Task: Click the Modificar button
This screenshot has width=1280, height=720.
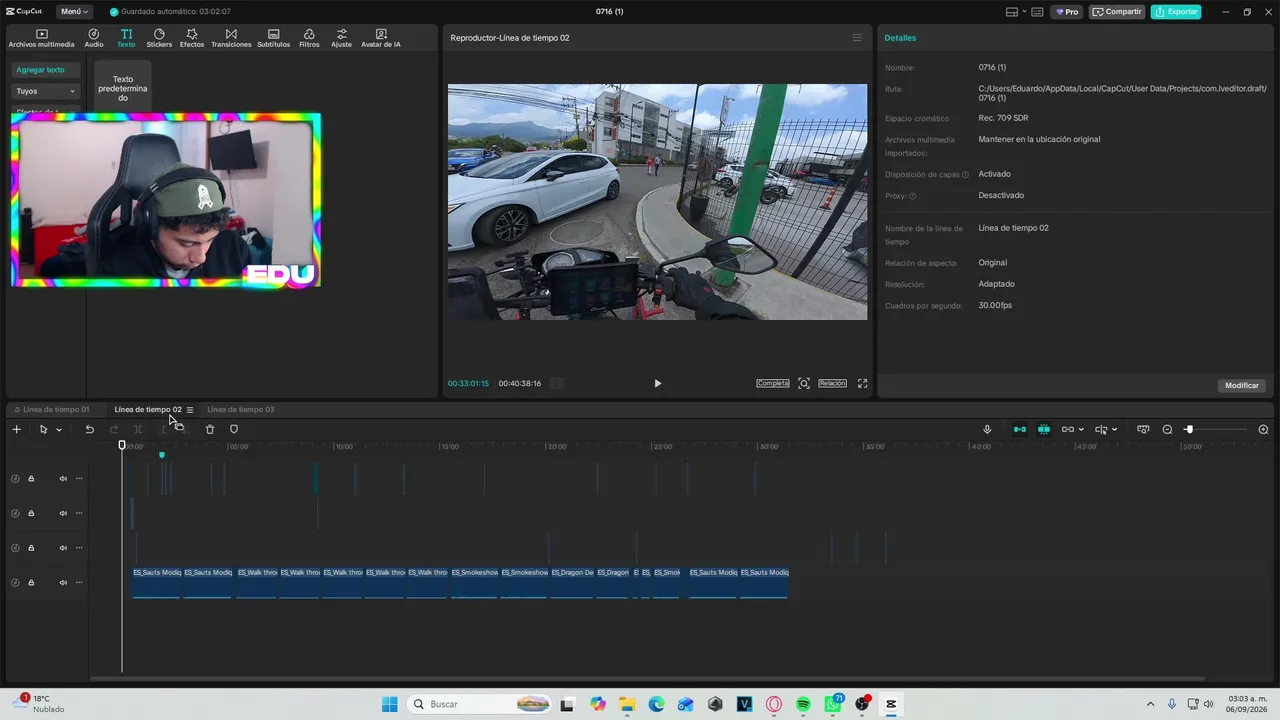Action: (1242, 385)
